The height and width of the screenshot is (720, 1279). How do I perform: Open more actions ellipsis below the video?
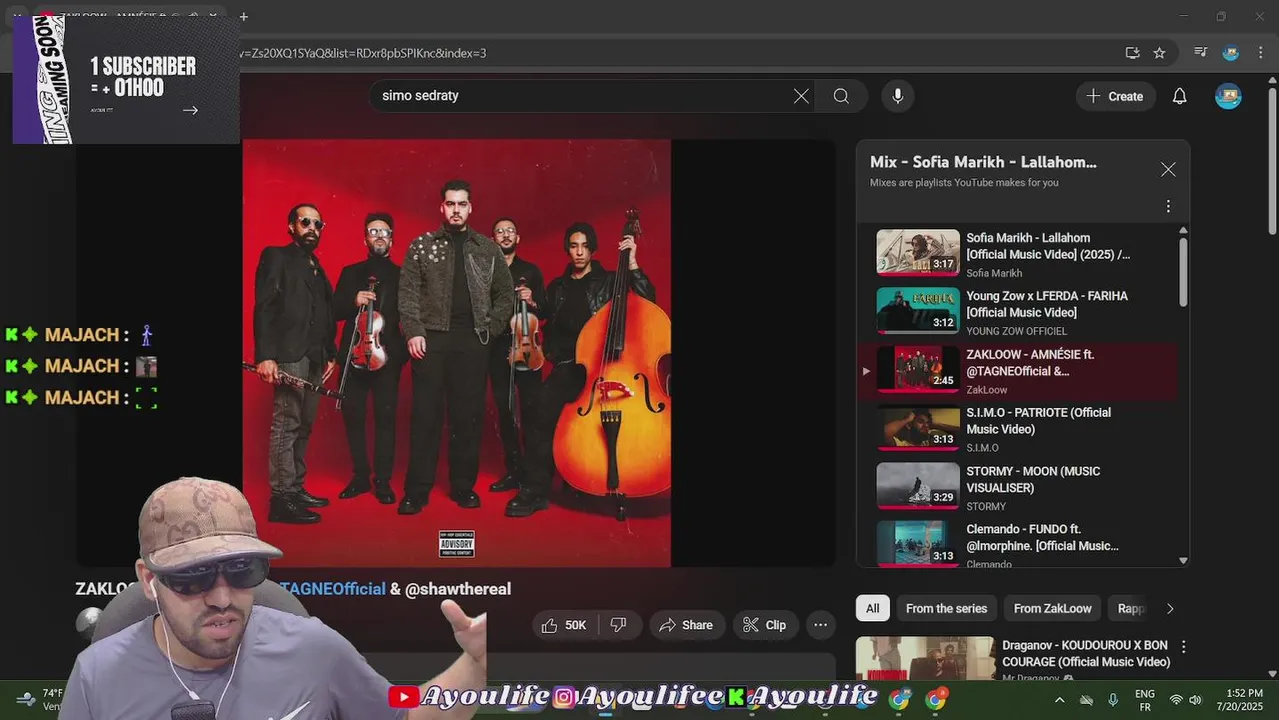click(x=820, y=625)
